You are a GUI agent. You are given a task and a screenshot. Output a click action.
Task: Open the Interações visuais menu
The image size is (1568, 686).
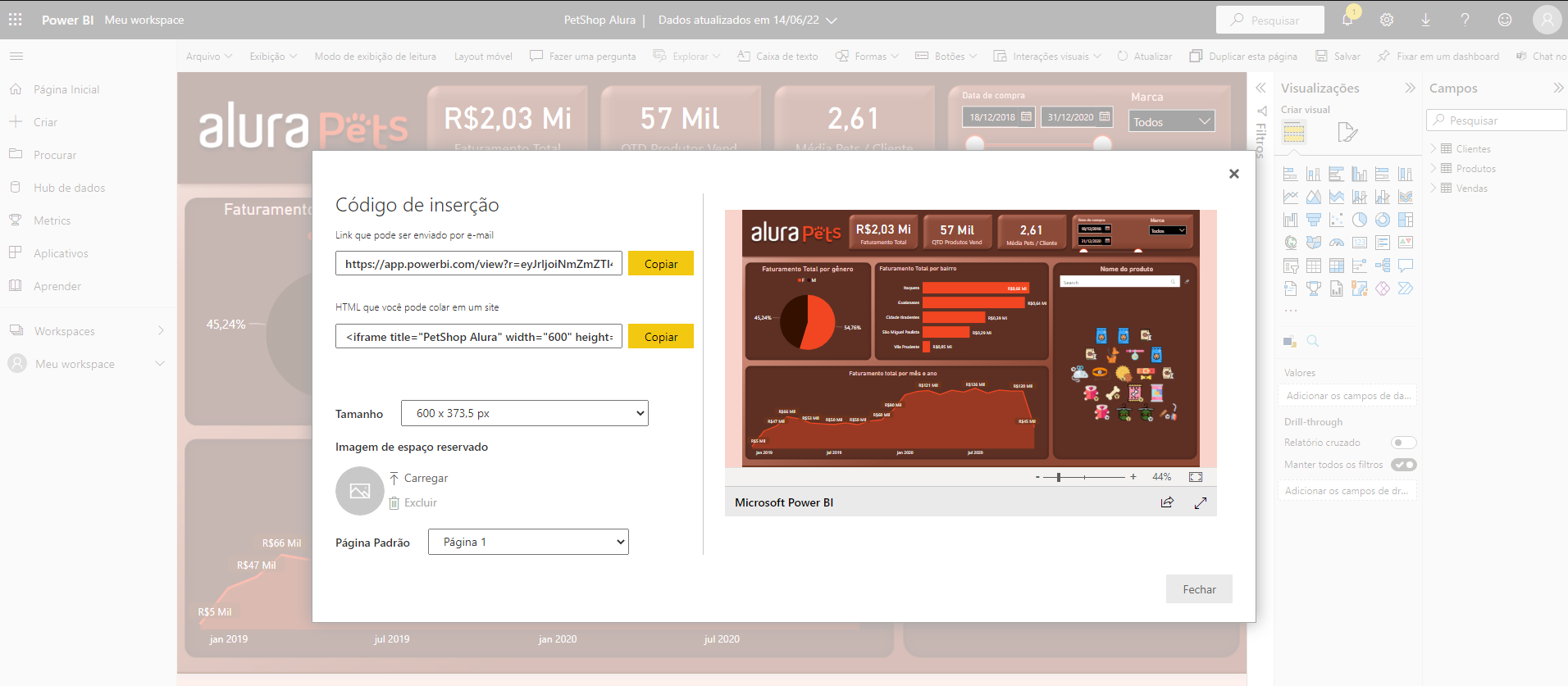[1047, 57]
